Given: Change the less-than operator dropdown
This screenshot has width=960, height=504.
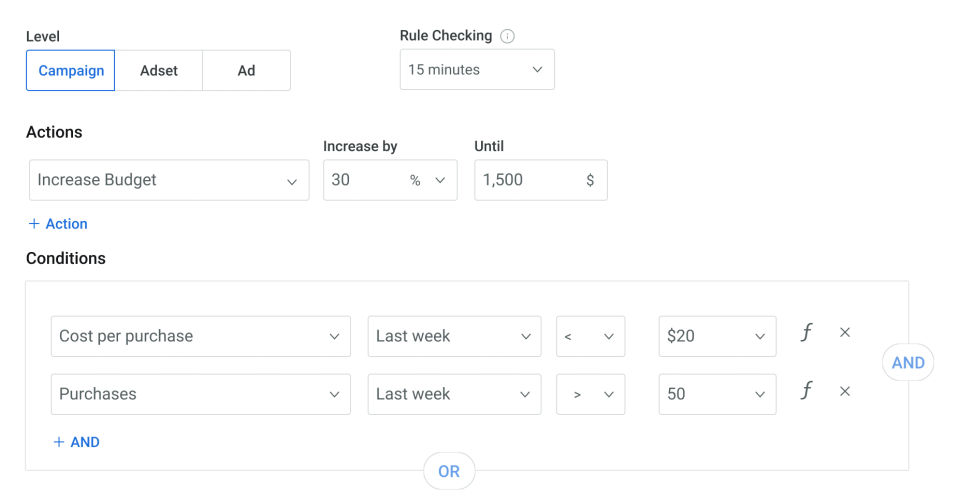Looking at the screenshot, I should pos(590,337).
